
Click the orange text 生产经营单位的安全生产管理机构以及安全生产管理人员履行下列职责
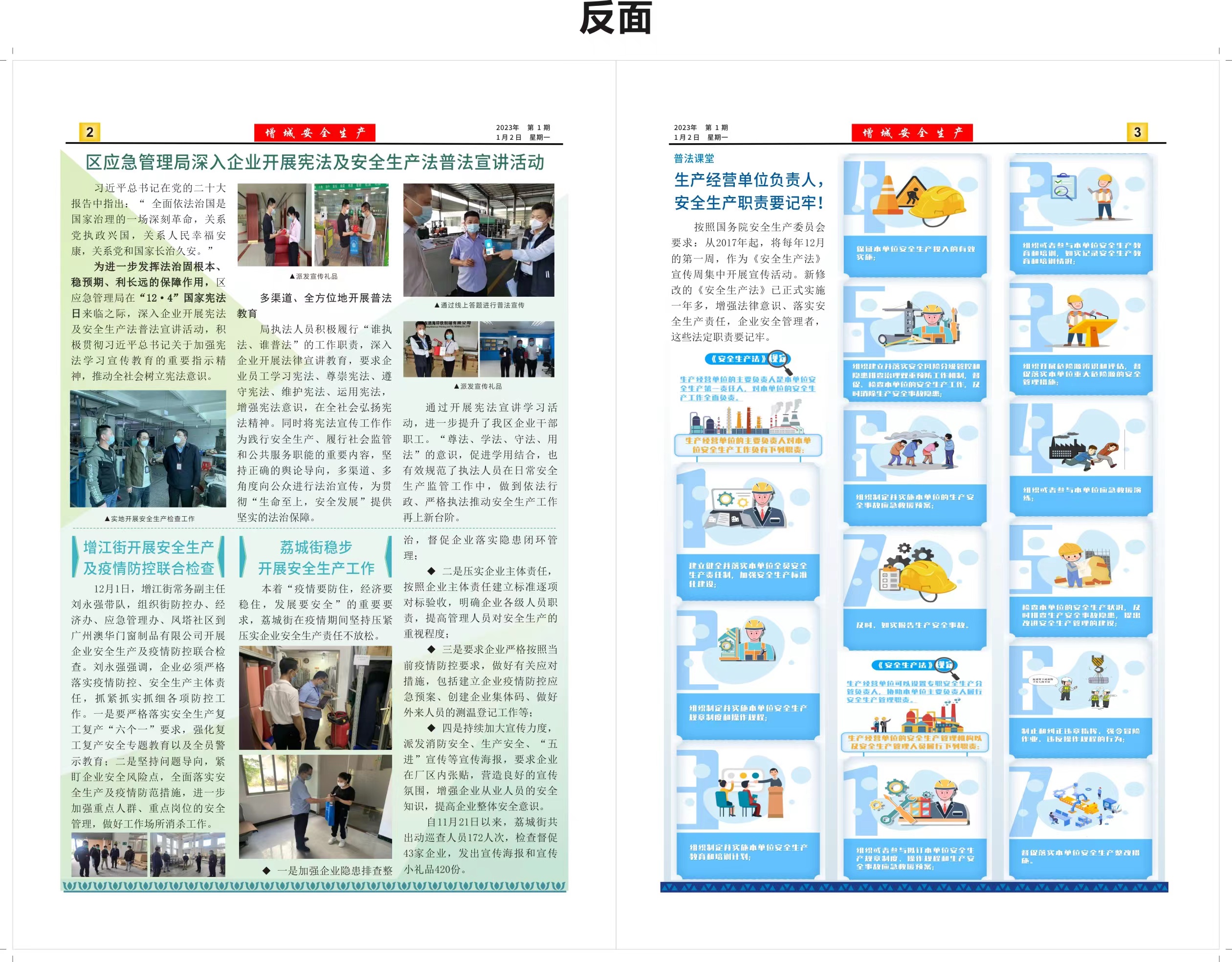914,742
